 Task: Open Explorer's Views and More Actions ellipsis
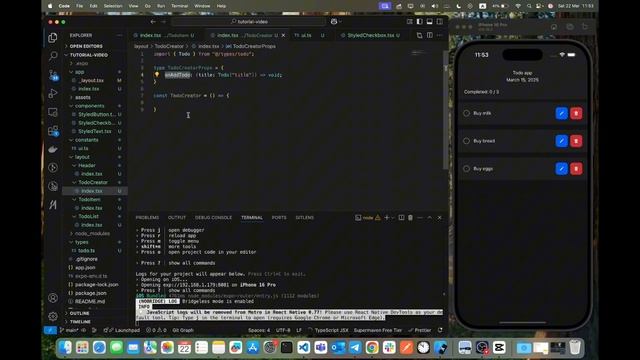120,36
